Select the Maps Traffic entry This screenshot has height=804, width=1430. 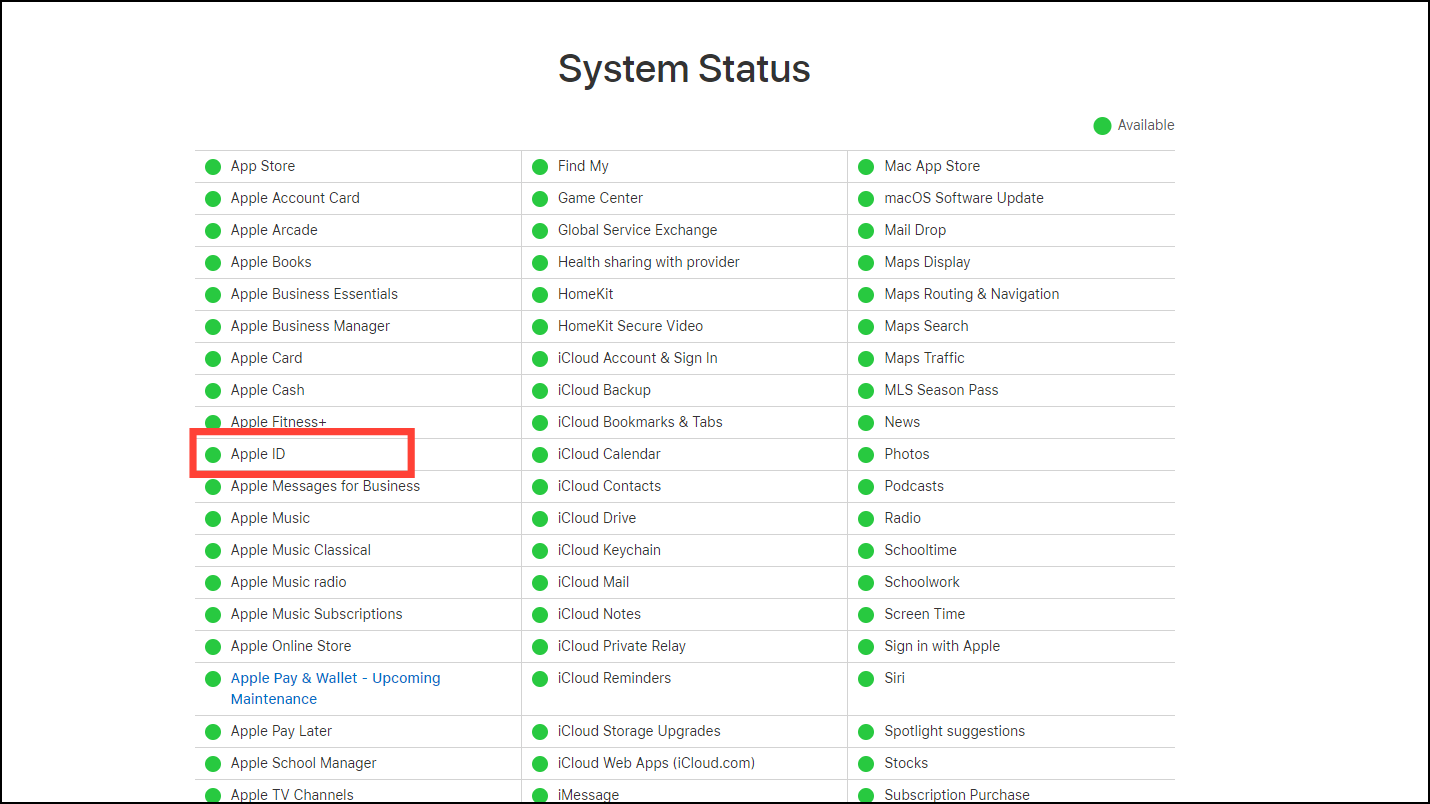(x=924, y=358)
